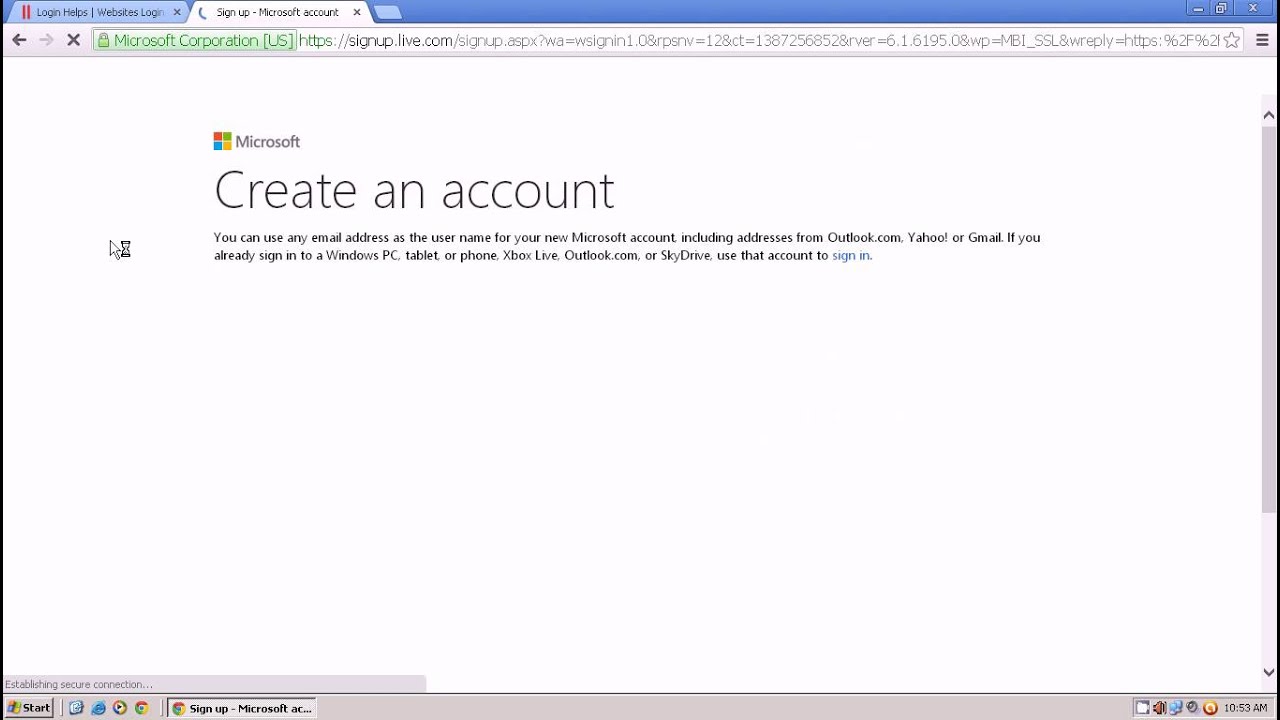
Task: Close the Sign up - Microsoft account tab
Action: (x=357, y=12)
